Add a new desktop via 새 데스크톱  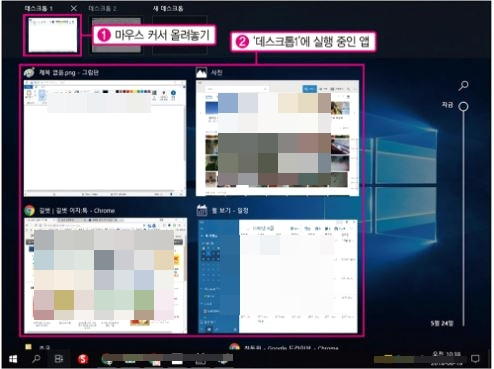(180, 35)
